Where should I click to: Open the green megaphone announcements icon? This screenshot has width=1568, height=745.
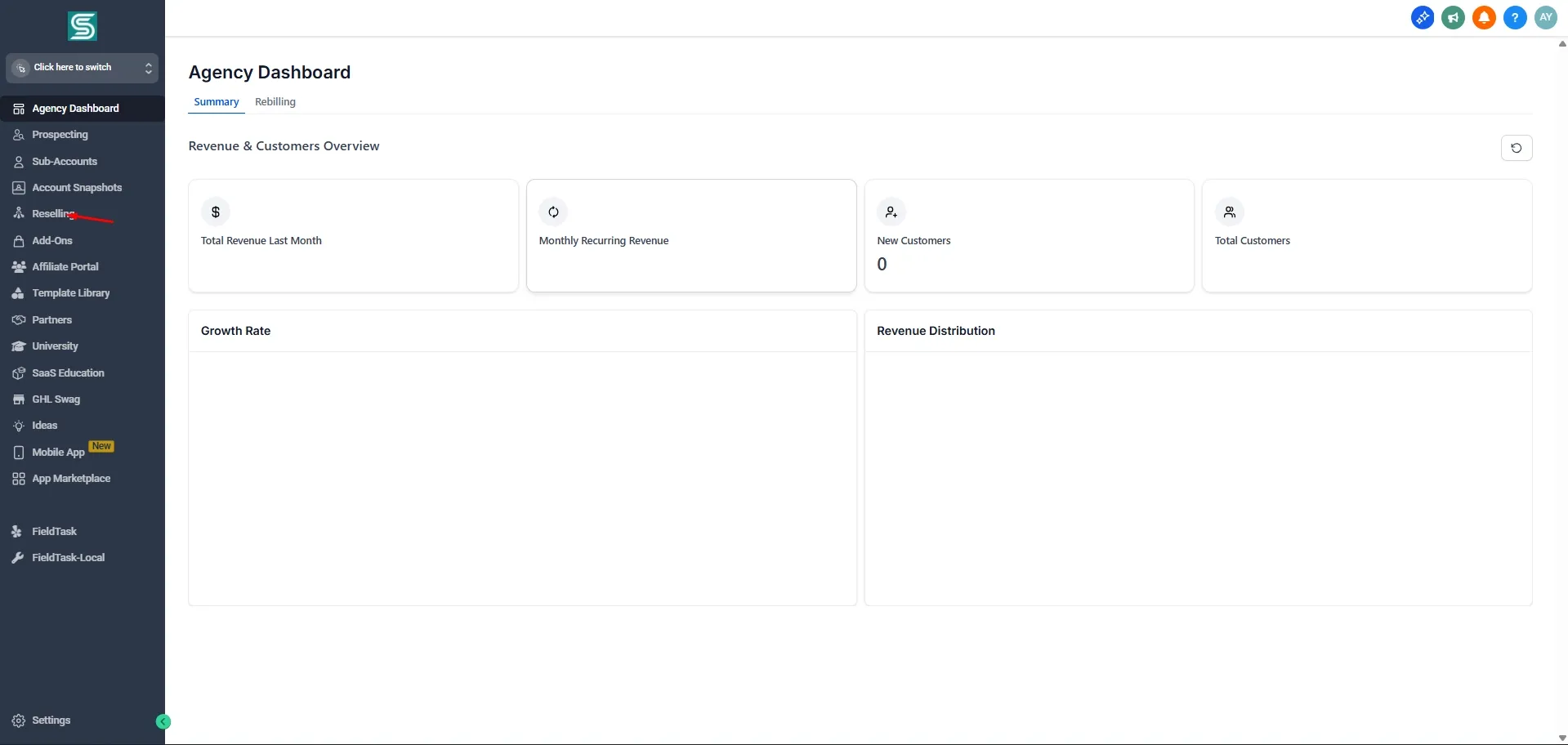click(x=1453, y=17)
